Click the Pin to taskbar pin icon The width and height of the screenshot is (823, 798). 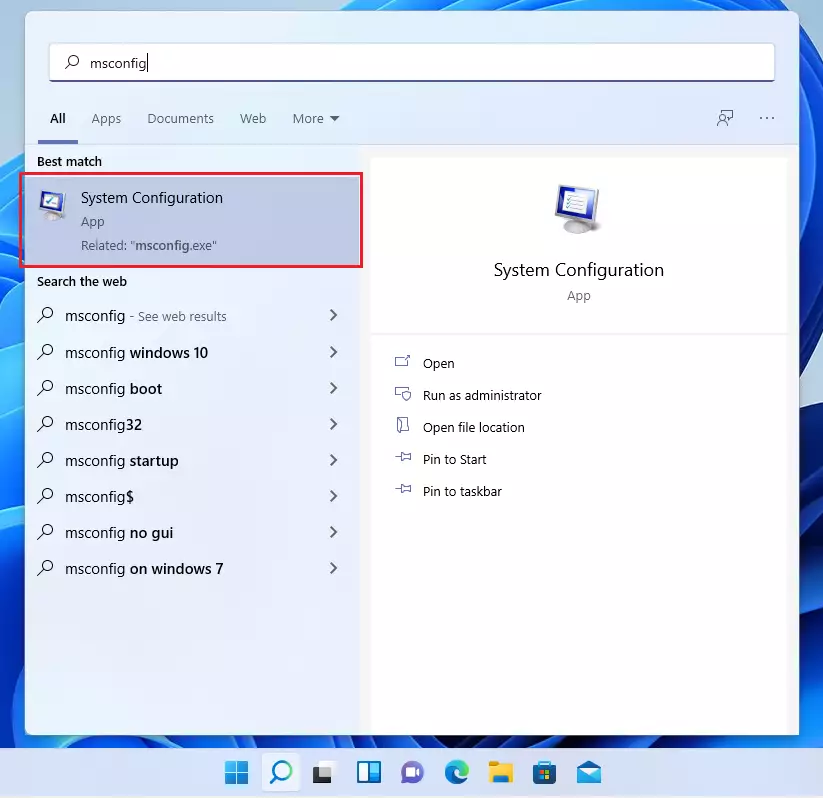[x=403, y=489]
